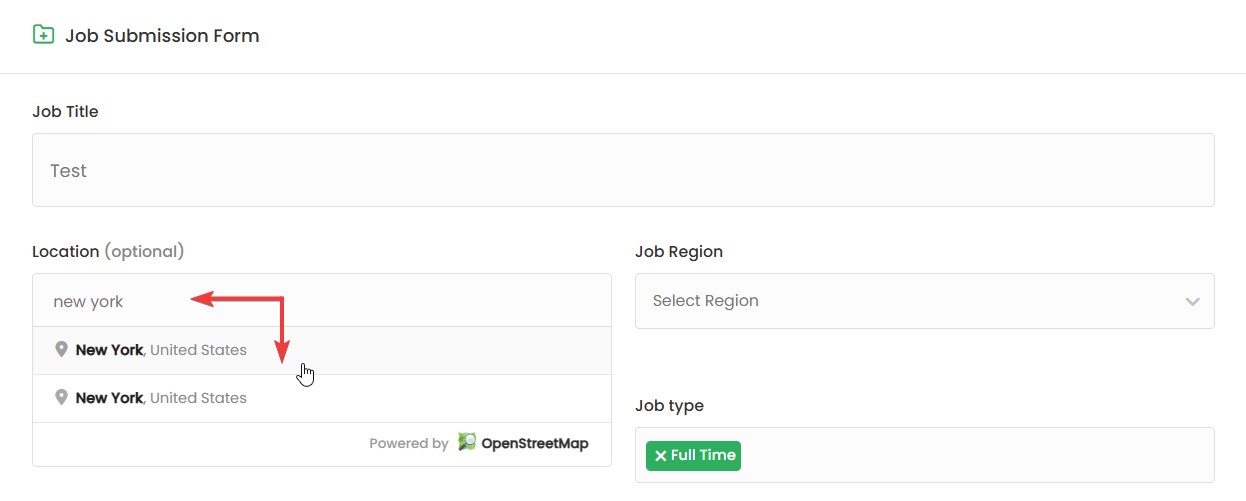Click the Powered by text in the suggestions footer

tap(408, 443)
